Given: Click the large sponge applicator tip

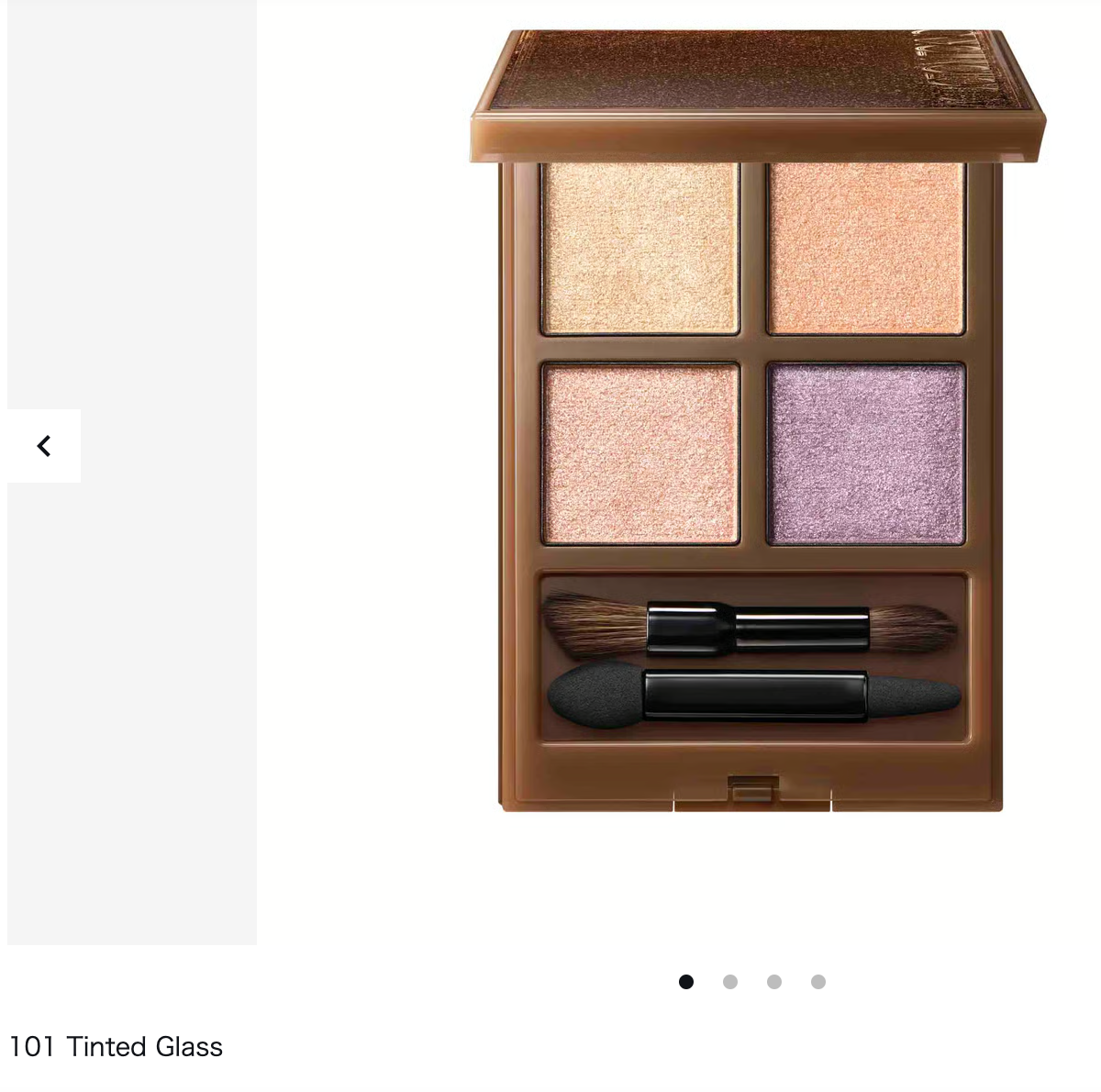Looking at the screenshot, I should 595,695.
